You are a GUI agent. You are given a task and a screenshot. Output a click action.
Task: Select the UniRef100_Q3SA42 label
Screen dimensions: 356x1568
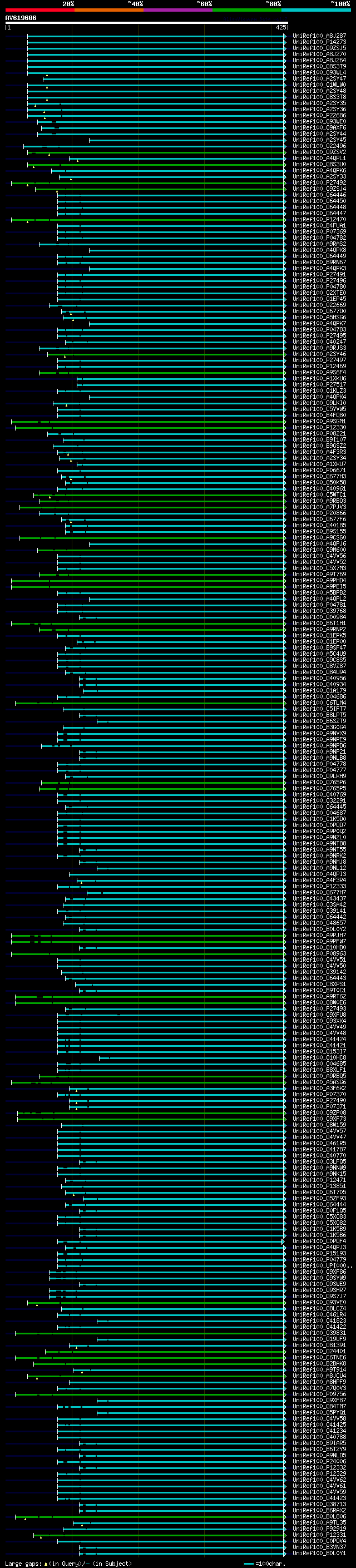coord(319,904)
